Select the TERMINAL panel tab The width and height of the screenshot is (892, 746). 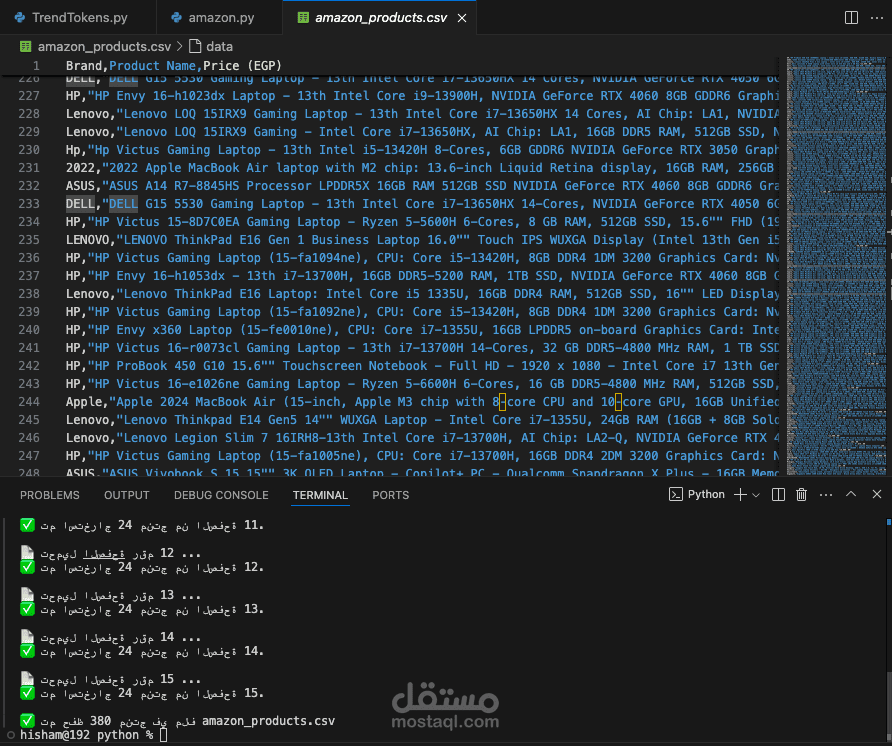click(x=320, y=495)
